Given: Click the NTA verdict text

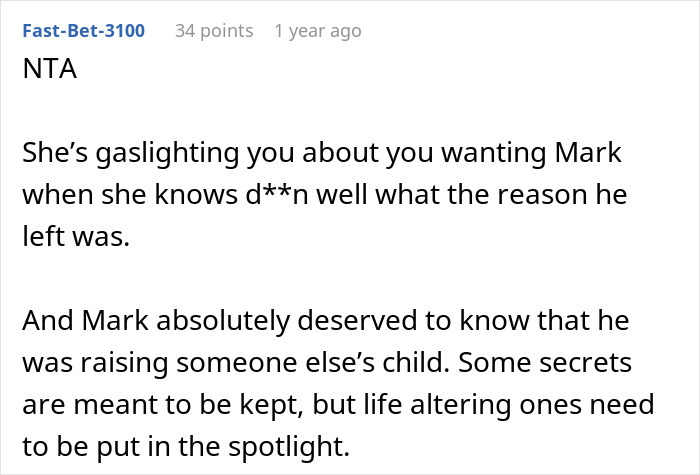Looking at the screenshot, I should click(50, 69).
